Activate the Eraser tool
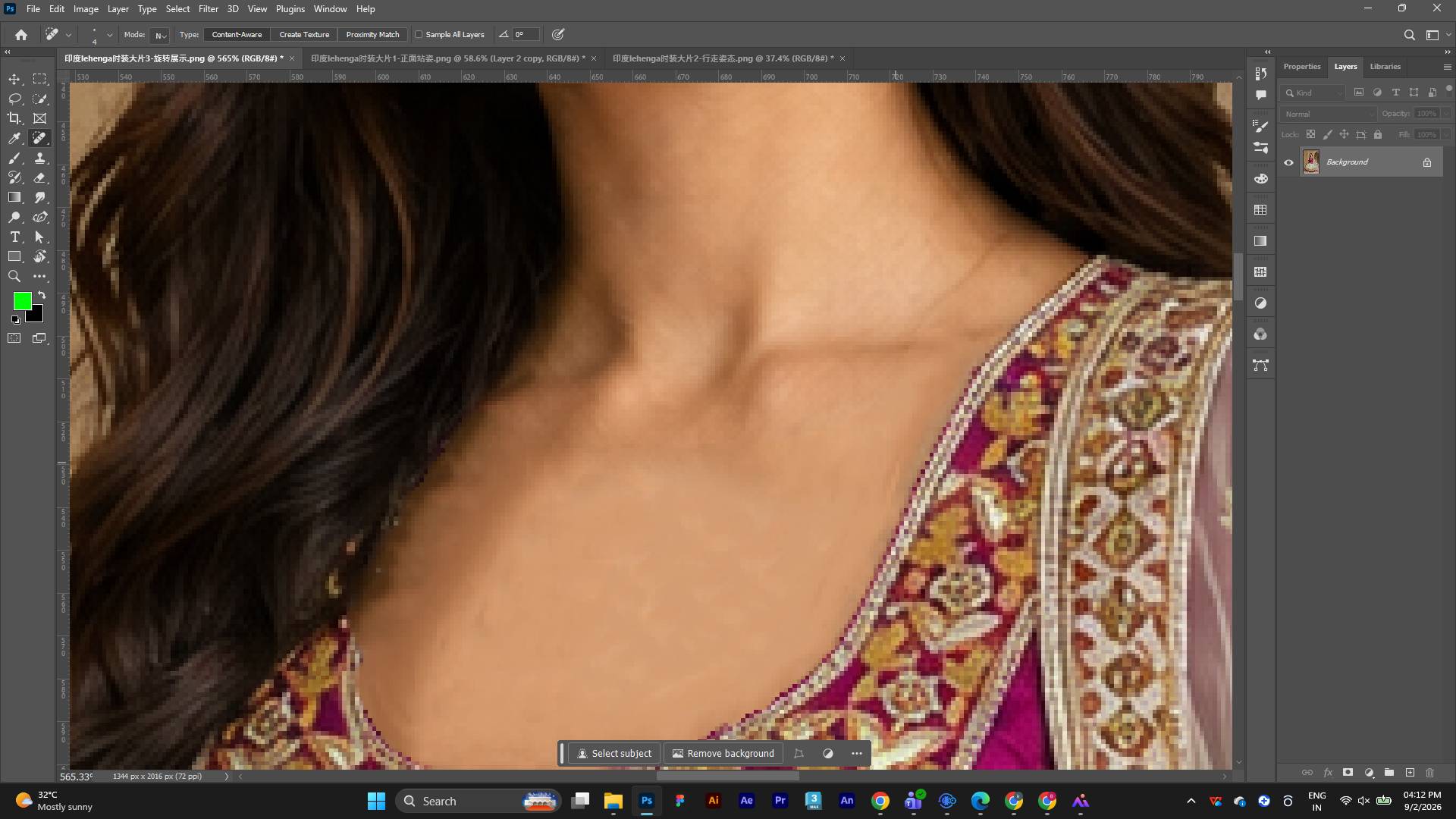Viewport: 1456px width, 819px height. [x=40, y=177]
